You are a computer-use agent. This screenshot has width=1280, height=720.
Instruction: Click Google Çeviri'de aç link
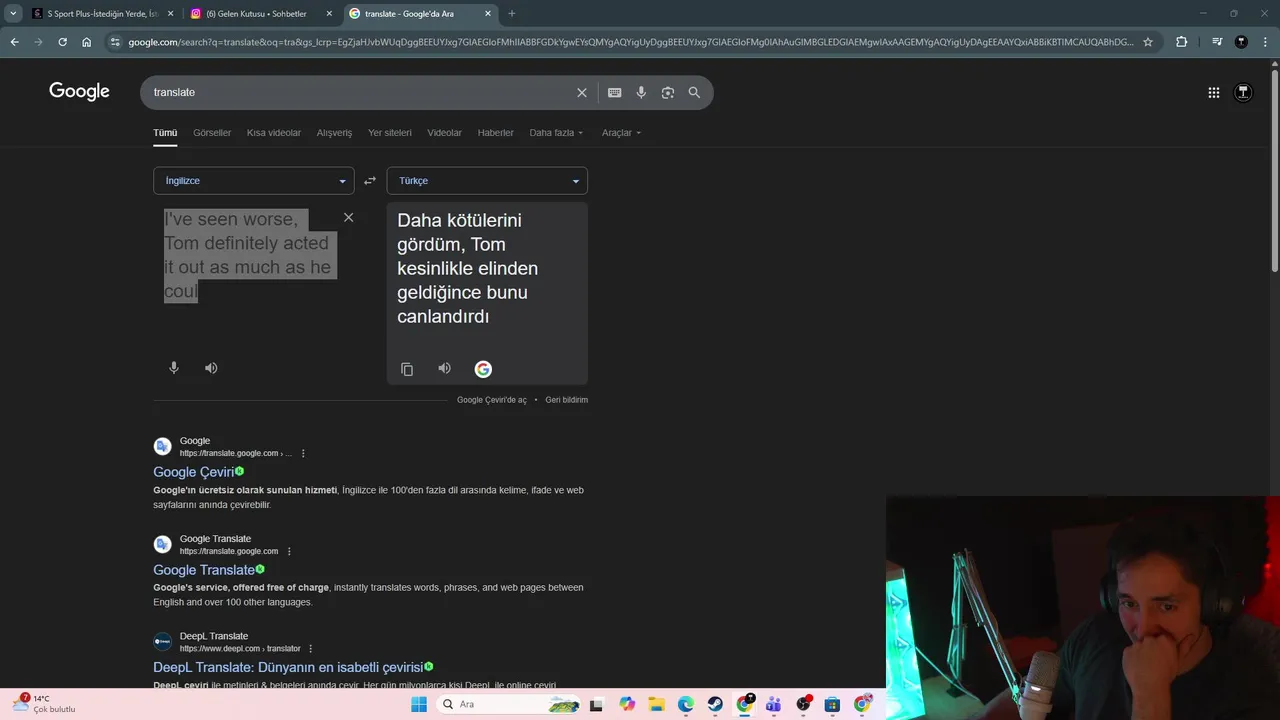[492, 400]
